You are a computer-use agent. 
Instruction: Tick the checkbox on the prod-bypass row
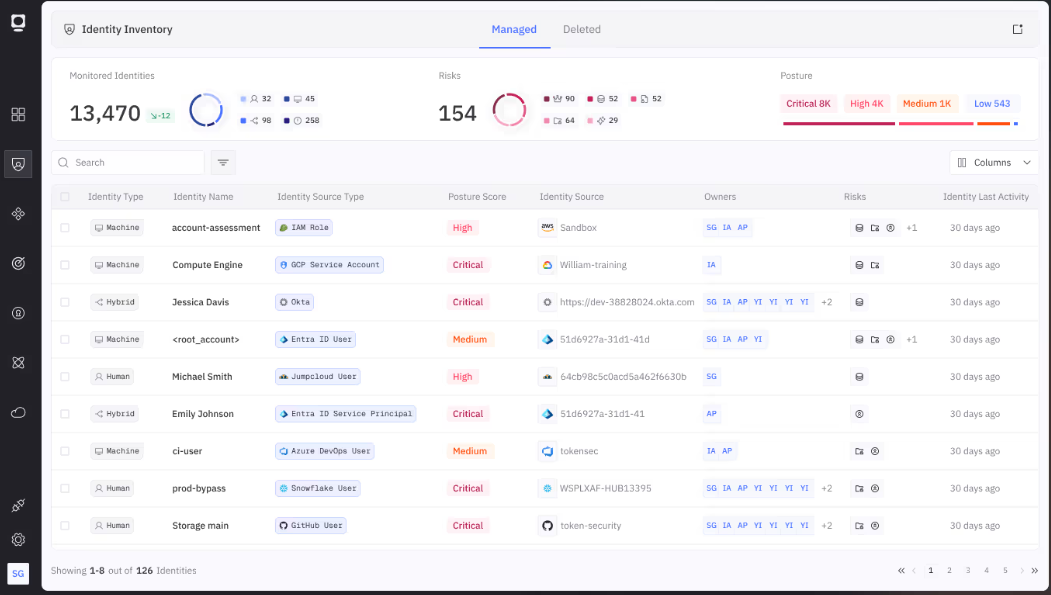[x=65, y=488]
